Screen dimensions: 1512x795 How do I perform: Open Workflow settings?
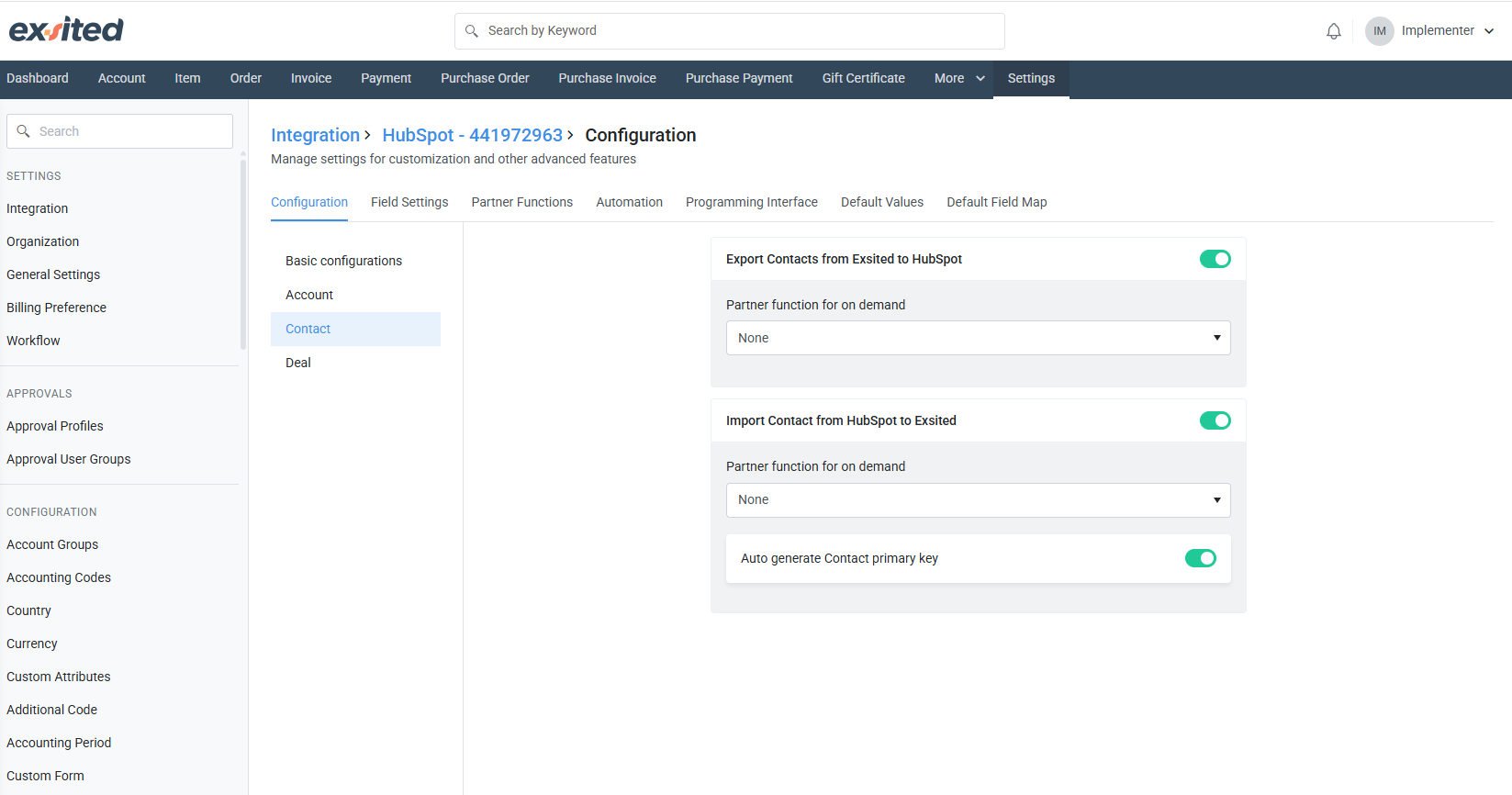tap(33, 341)
